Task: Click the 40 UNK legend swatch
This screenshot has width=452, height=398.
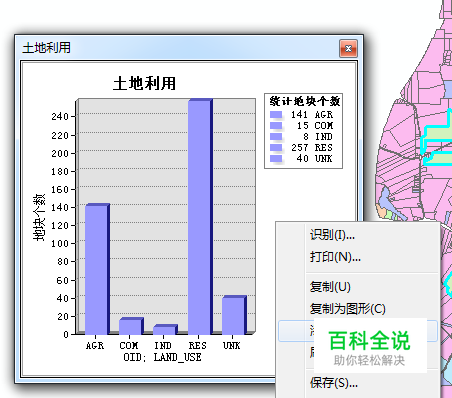Action: click(x=276, y=159)
